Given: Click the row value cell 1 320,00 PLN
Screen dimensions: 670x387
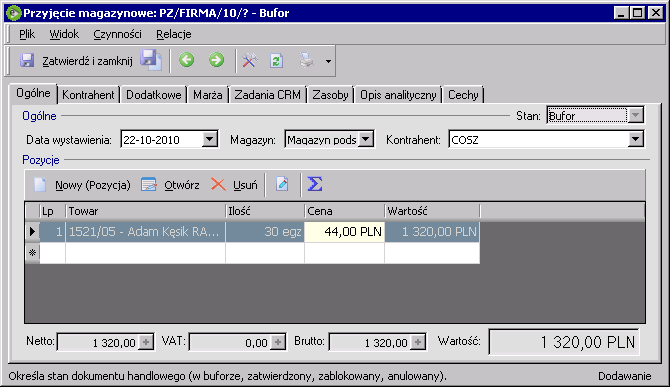Looking at the screenshot, I should coord(432,232).
